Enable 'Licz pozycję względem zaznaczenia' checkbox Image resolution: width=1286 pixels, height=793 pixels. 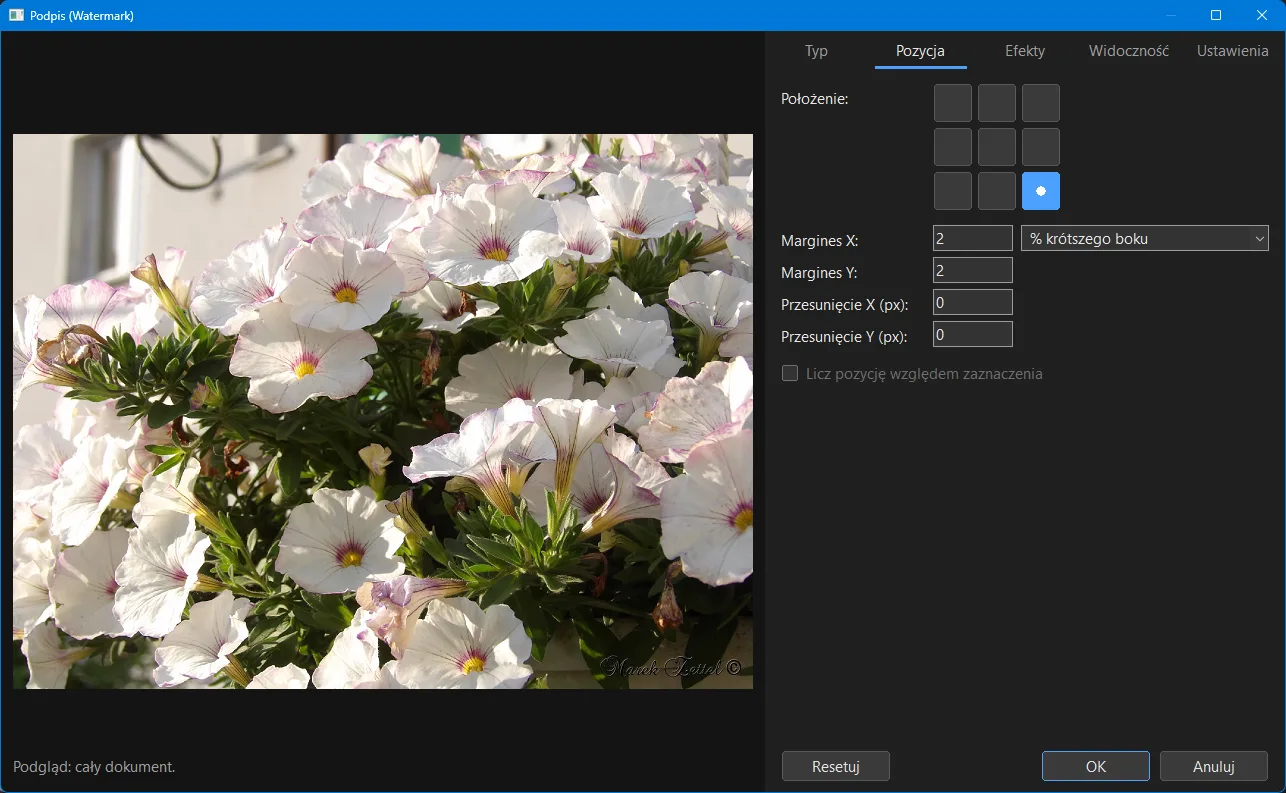(790, 373)
